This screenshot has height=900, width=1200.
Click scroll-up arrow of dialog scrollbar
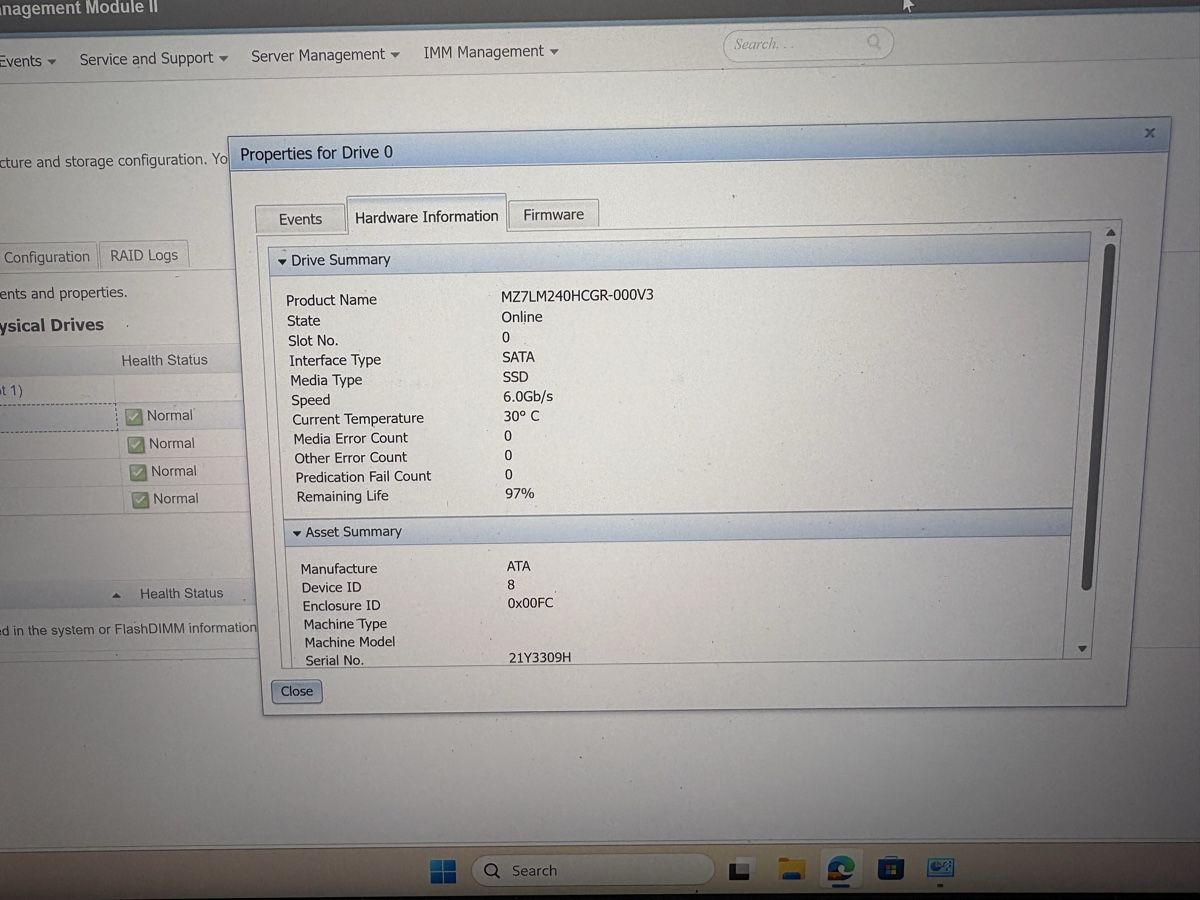(x=1109, y=232)
